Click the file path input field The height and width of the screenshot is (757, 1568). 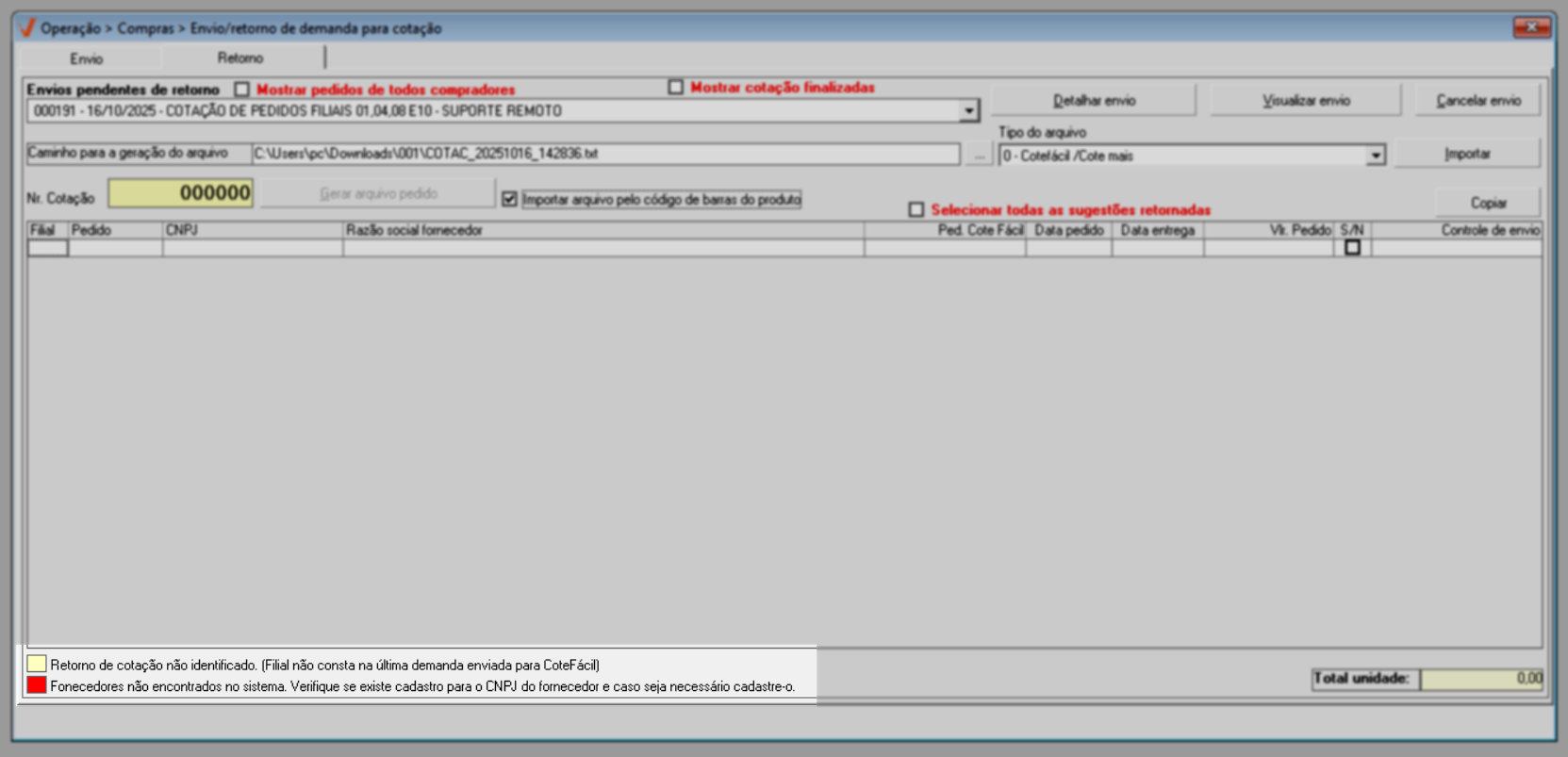click(x=605, y=154)
